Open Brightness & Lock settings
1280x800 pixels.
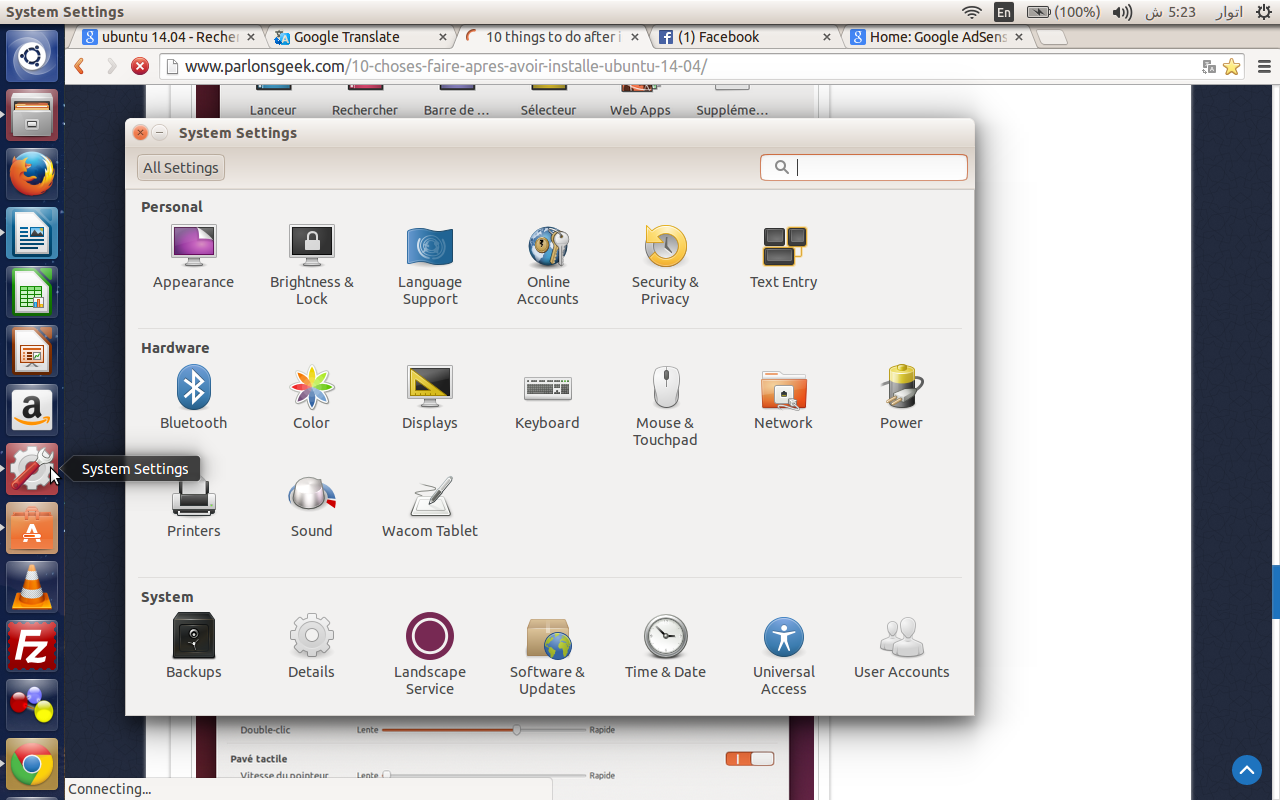[311, 266]
